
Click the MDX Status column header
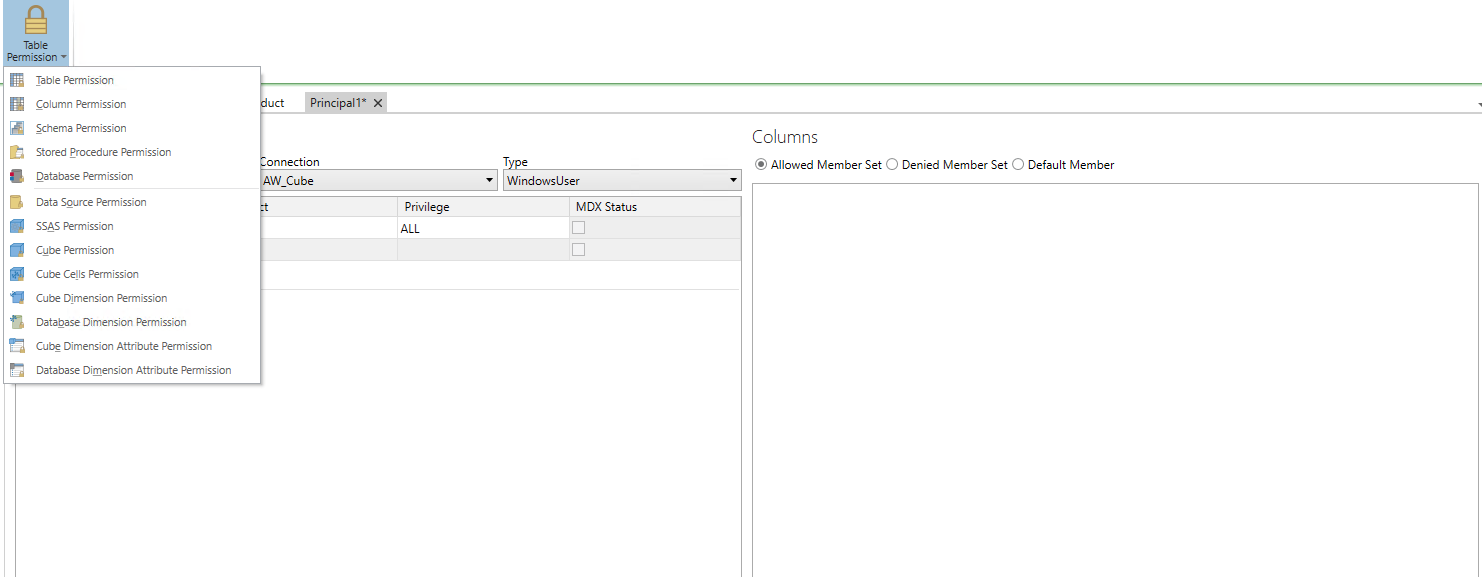(x=655, y=207)
